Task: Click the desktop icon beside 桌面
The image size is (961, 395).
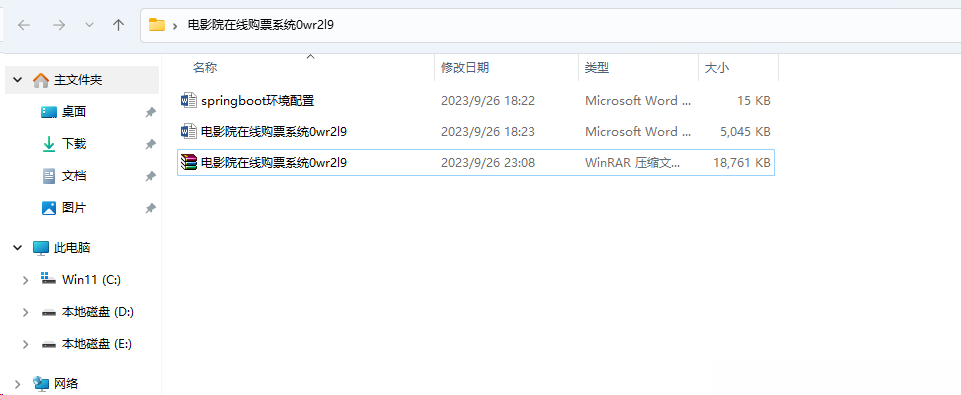Action: (x=49, y=112)
